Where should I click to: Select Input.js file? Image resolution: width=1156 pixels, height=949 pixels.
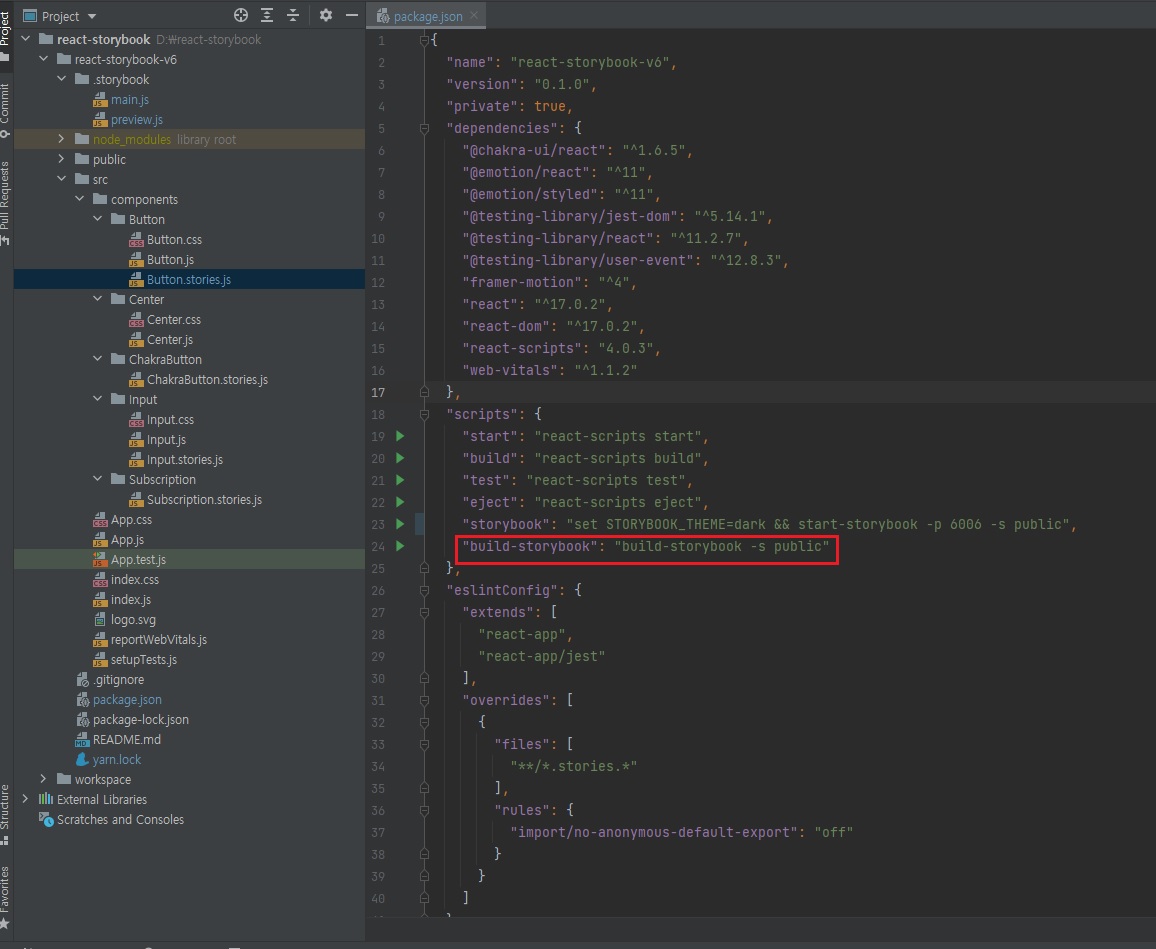158,439
